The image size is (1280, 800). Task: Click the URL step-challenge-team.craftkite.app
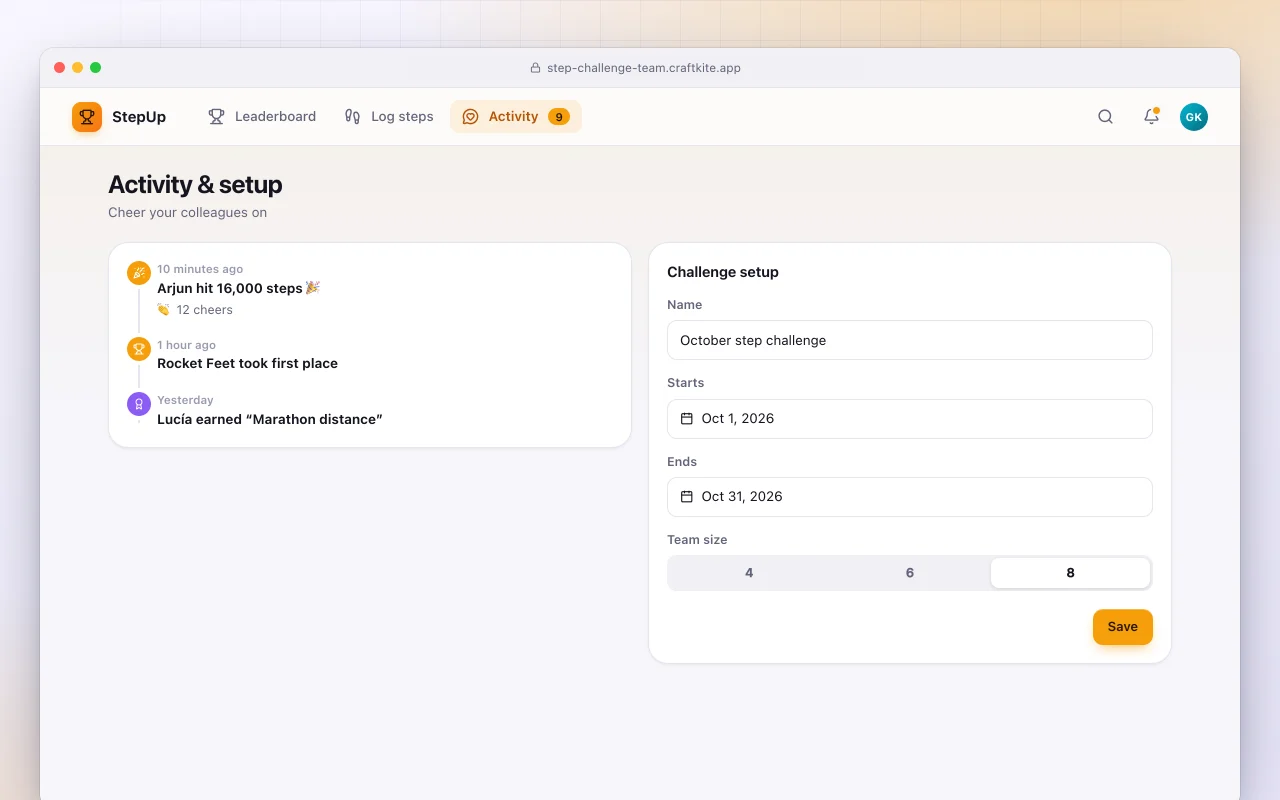click(644, 68)
